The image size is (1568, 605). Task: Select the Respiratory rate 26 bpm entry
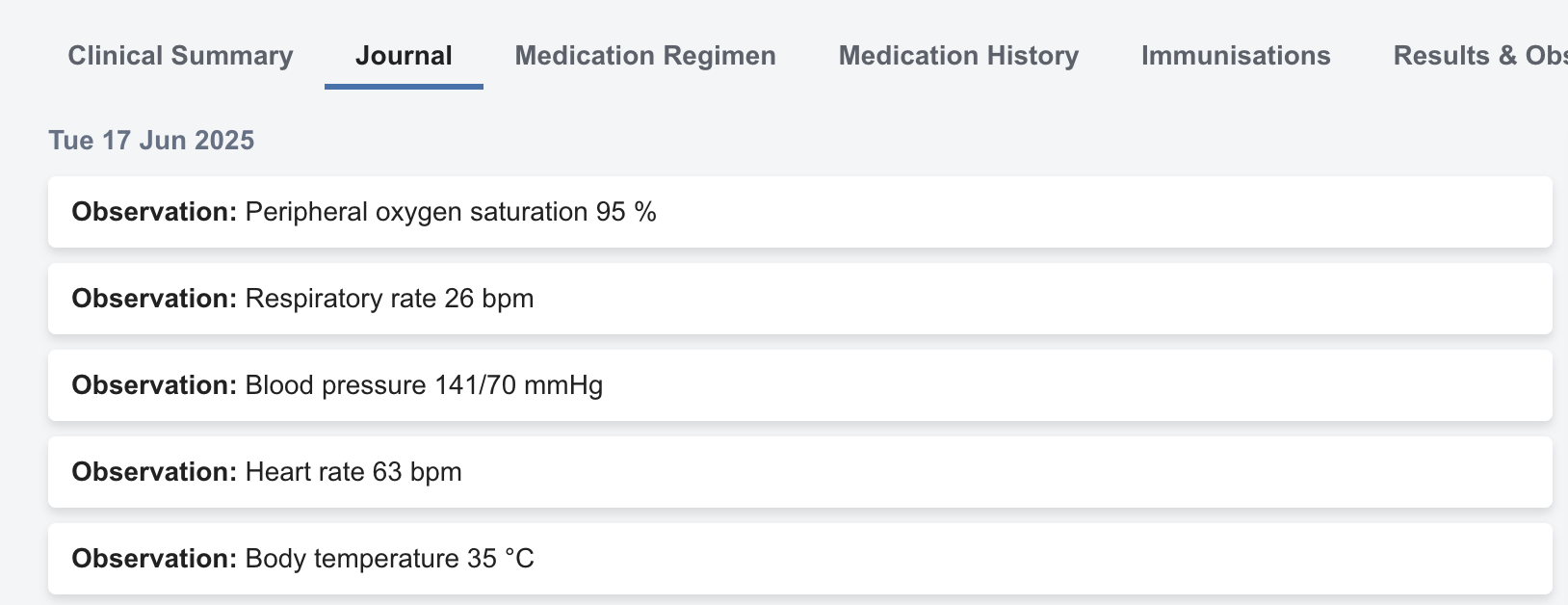[x=799, y=299]
